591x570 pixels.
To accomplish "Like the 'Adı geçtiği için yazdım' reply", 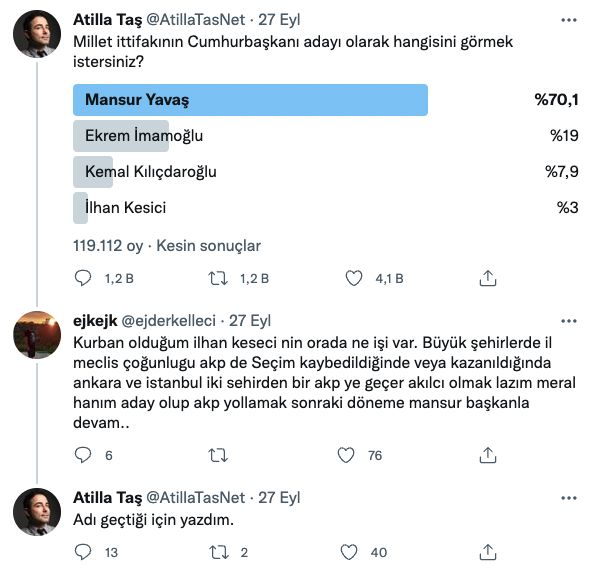I will pyautogui.click(x=349, y=552).
